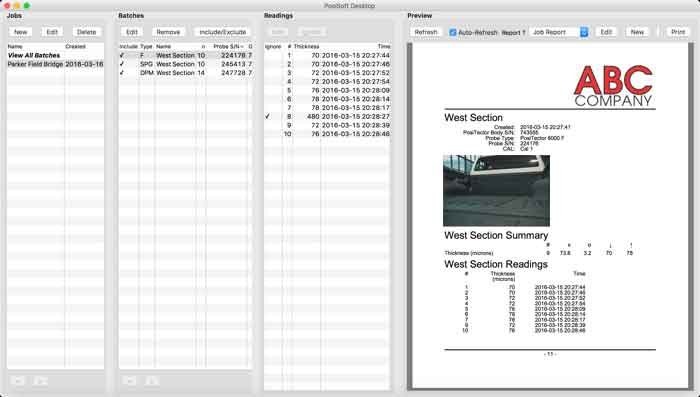
Task: Open the Job Report dropdown
Action: point(559,32)
